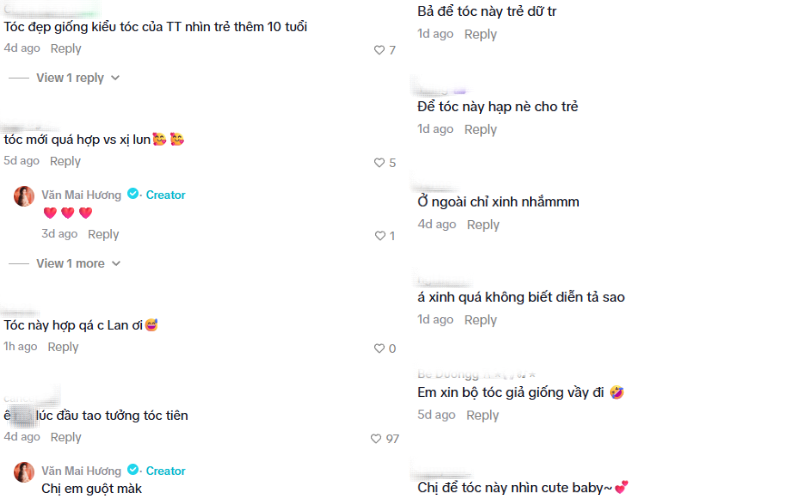Screen dimensions: 800x500
Task: Open Văn Mai Hương's avatar on heart reply
Action: click(24, 196)
